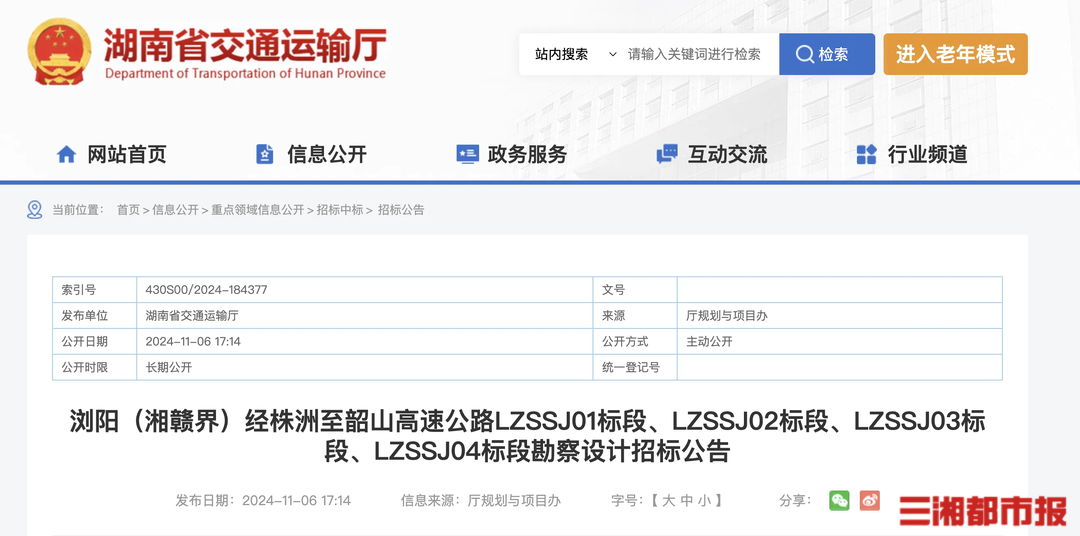Click the Hunan transportation department national emblem logo
1080x536 pixels.
click(60, 52)
